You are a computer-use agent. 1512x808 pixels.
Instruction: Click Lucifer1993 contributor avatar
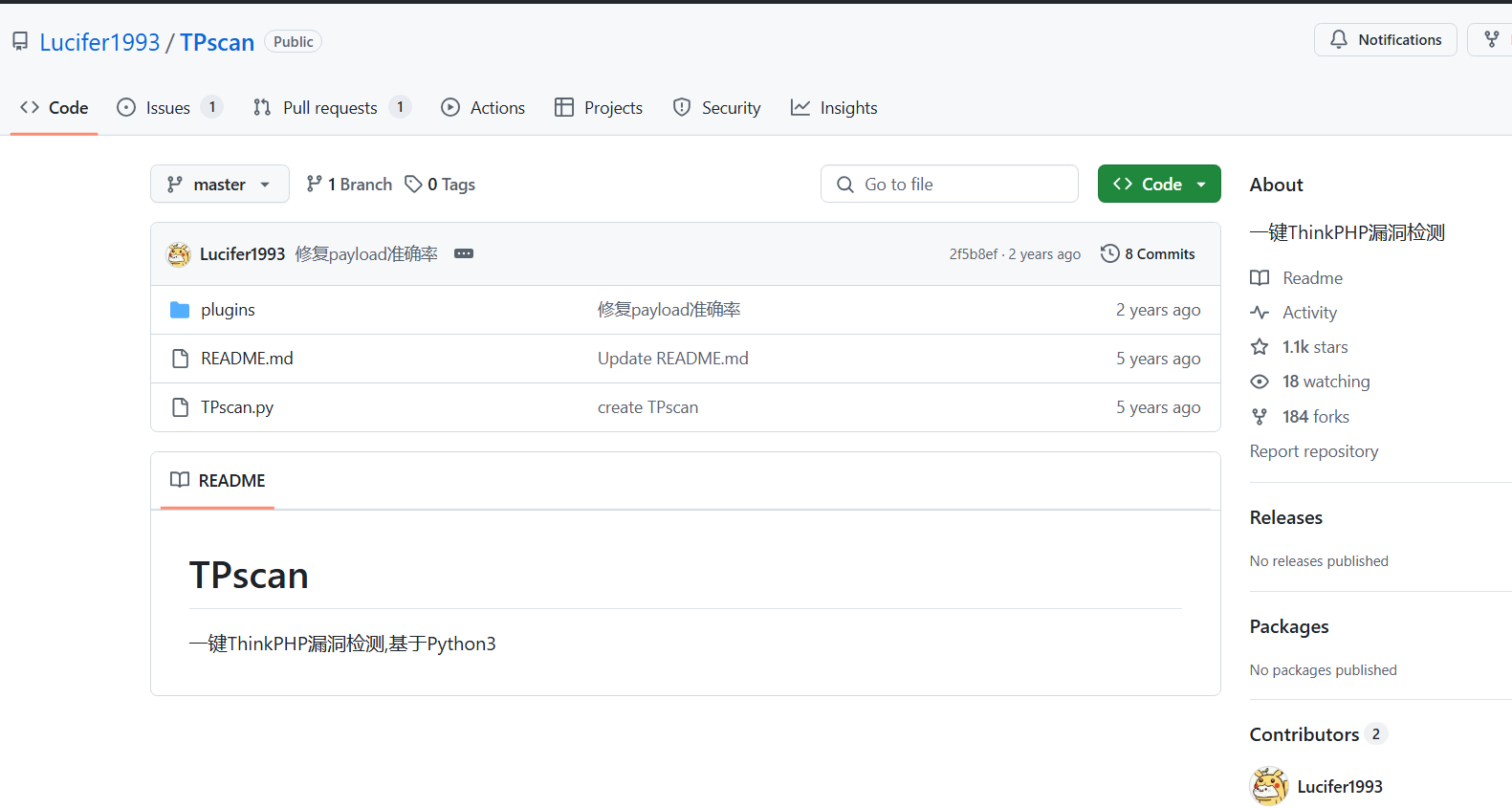(x=1269, y=787)
